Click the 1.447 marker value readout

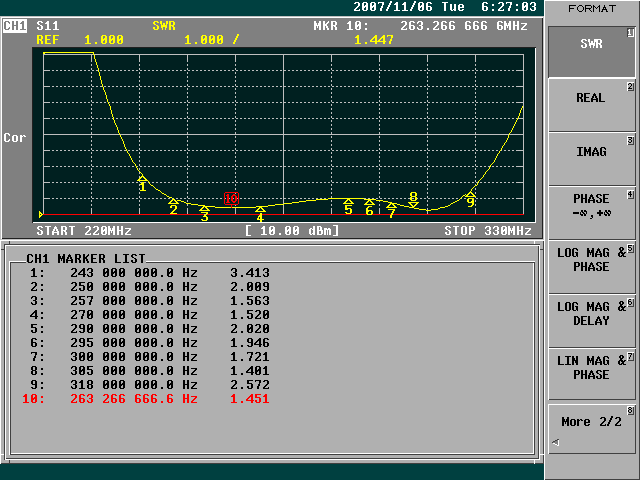374,40
